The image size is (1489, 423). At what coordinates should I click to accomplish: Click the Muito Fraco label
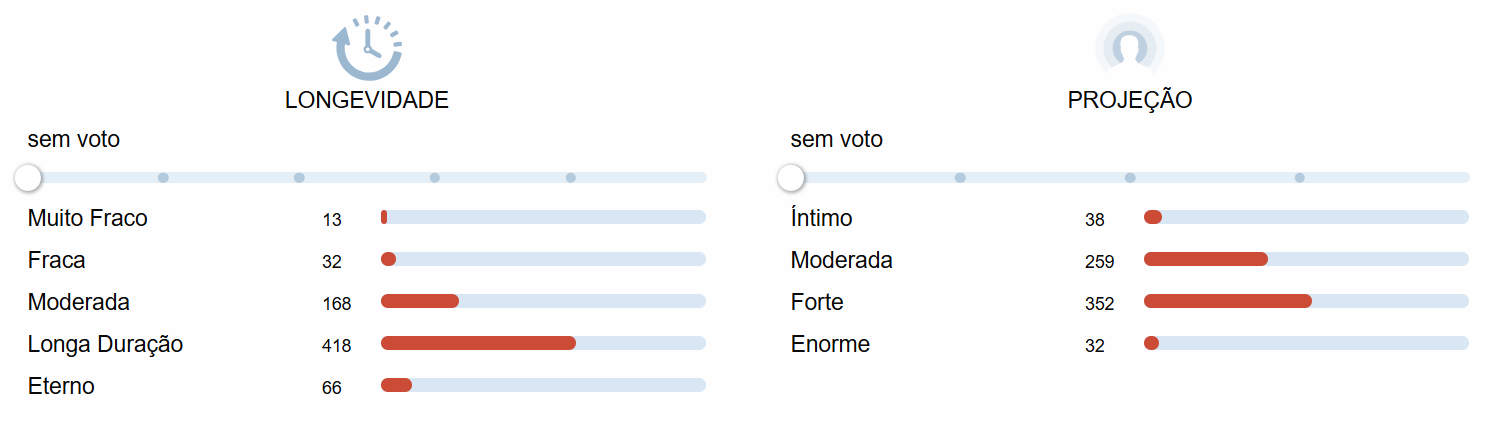tap(88, 218)
